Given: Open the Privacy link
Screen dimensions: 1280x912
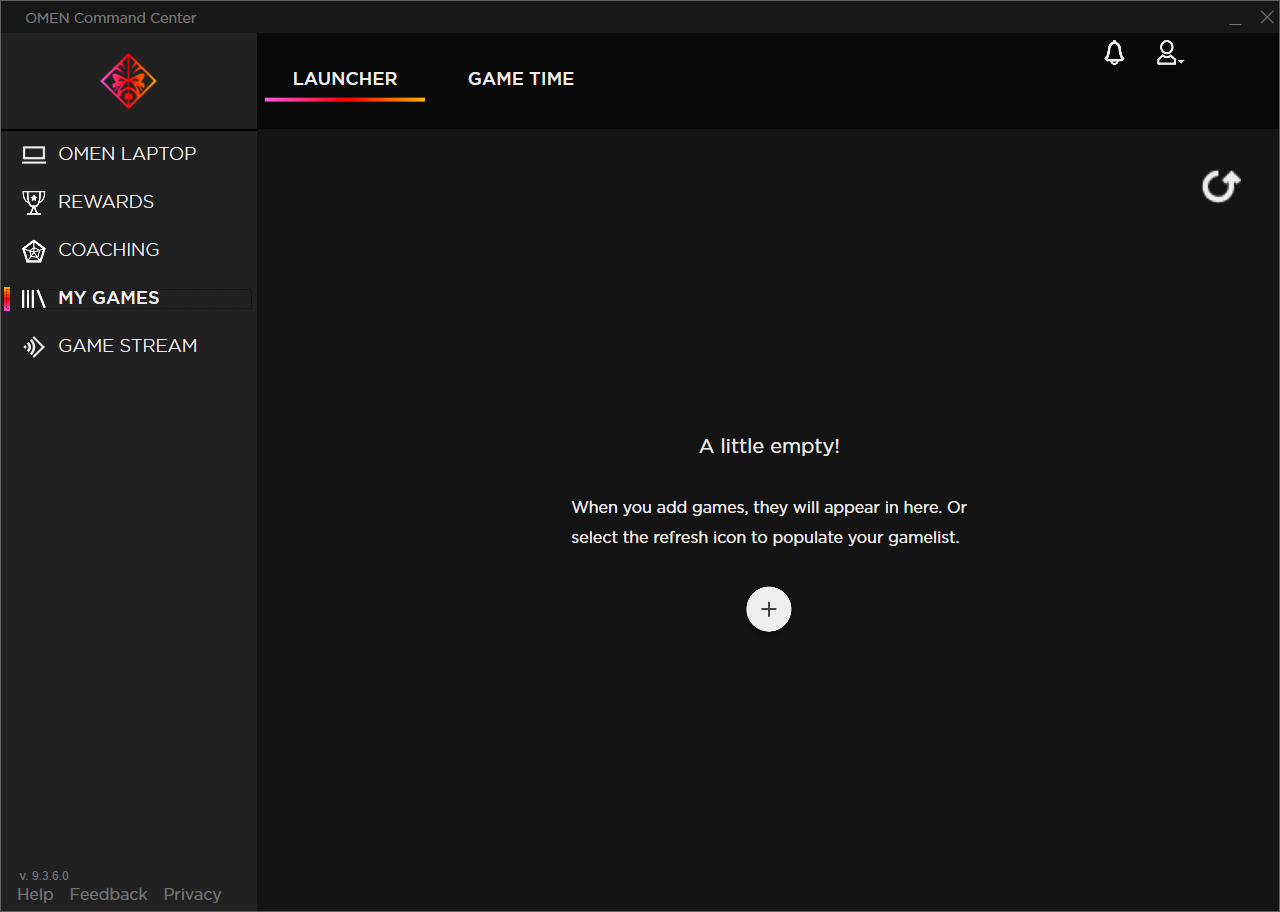Looking at the screenshot, I should point(192,894).
